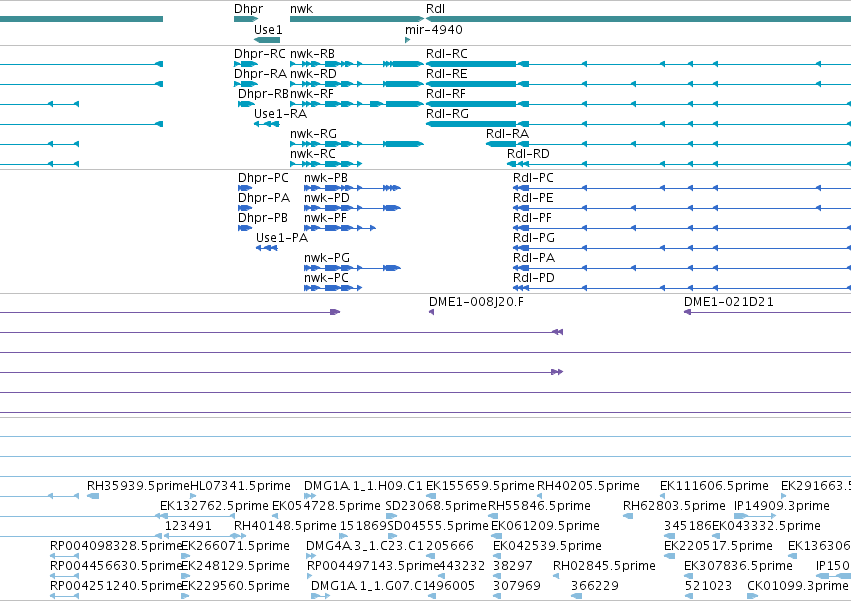Pick the Rdl-RF transcript label
This screenshot has height=601, width=851.
coord(446,94)
